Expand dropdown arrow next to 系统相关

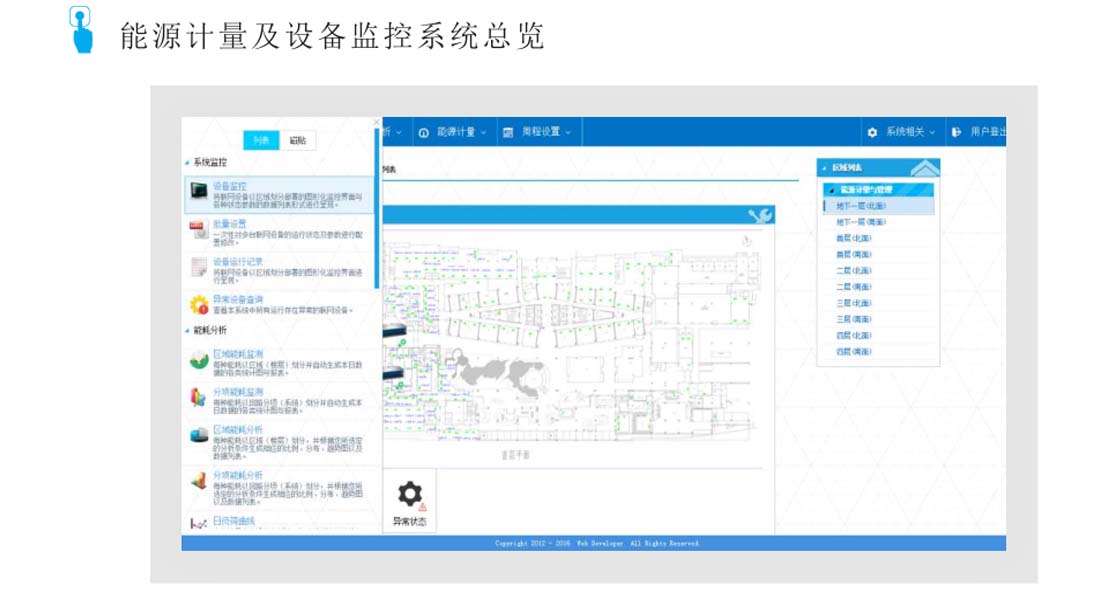(x=932, y=133)
